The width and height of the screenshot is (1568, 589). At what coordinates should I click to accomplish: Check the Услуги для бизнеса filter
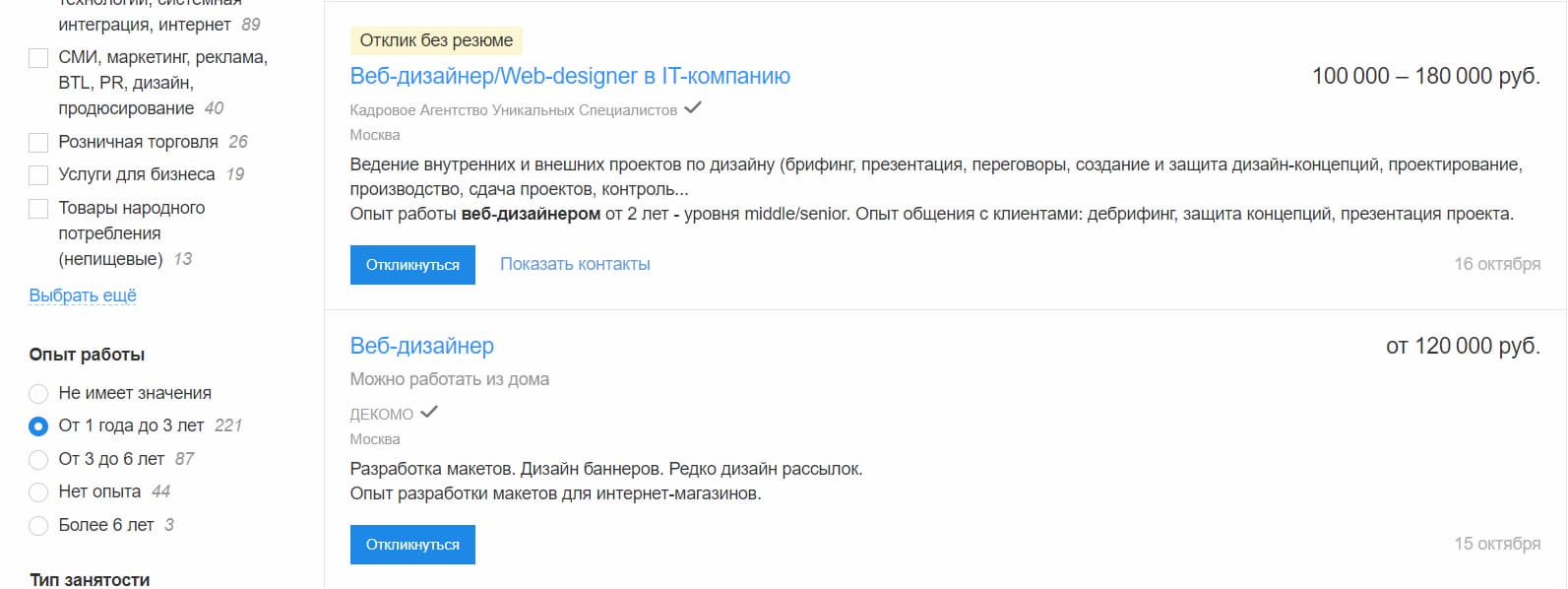click(x=37, y=173)
